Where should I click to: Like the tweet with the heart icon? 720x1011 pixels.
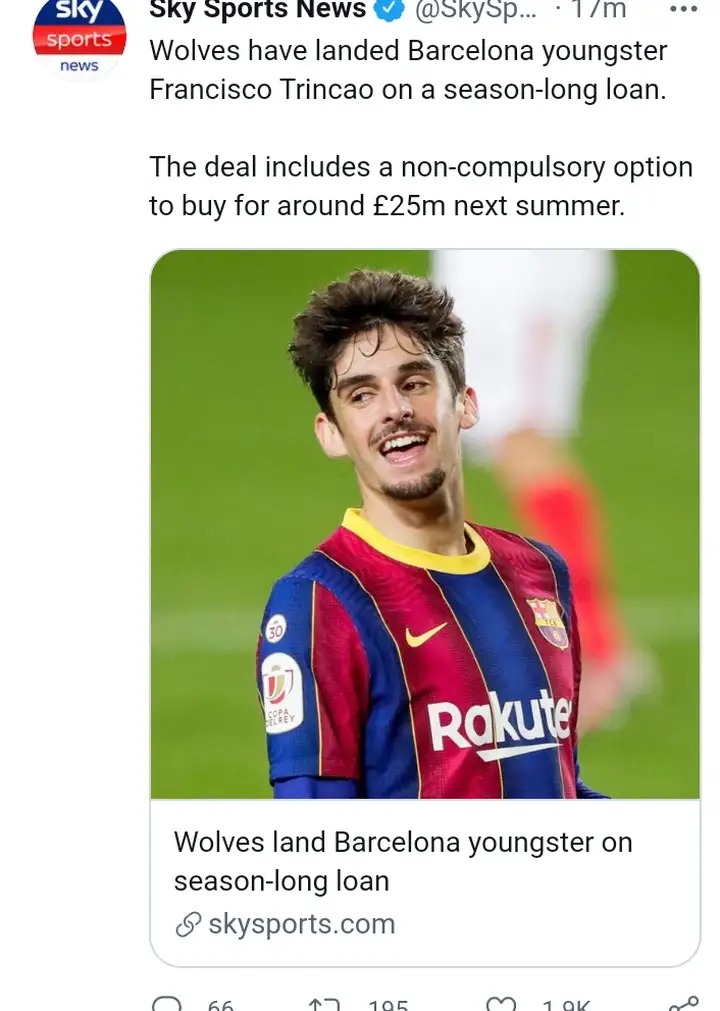pos(501,1003)
